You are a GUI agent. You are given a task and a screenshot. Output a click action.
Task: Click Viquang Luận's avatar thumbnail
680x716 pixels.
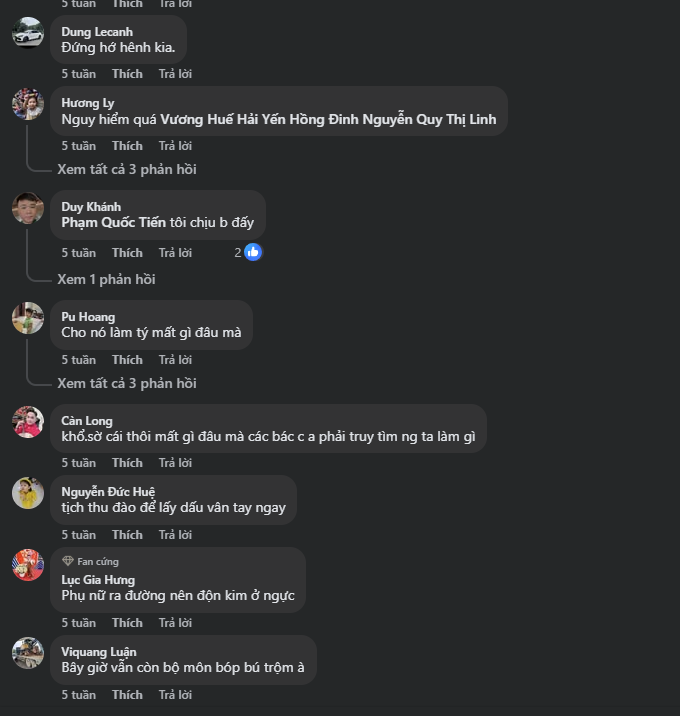[28, 653]
